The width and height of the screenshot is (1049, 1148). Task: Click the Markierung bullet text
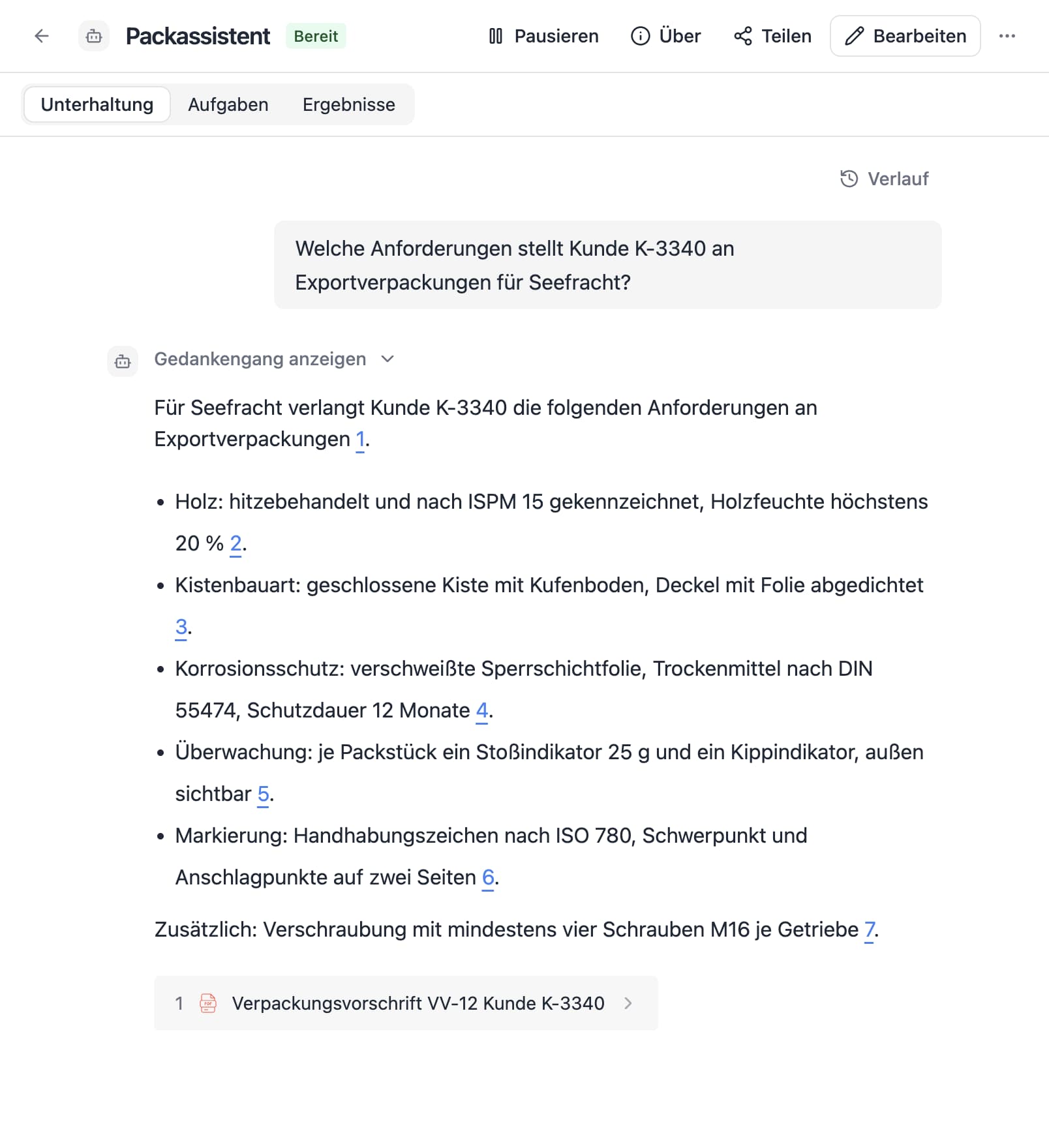pos(491,856)
